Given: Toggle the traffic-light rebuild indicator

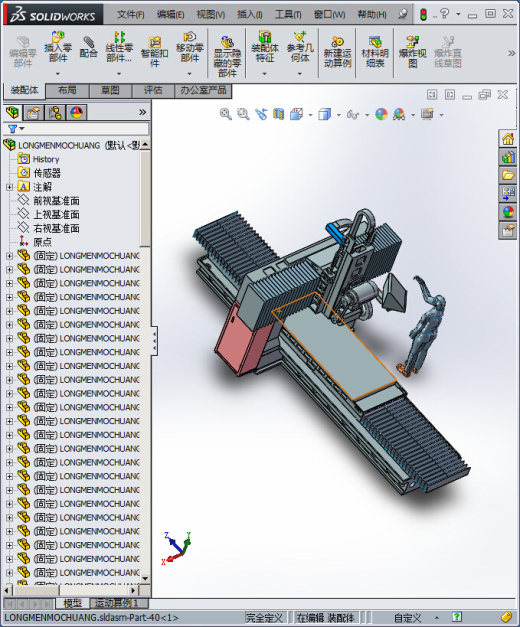Looking at the screenshot, I should (423, 14).
